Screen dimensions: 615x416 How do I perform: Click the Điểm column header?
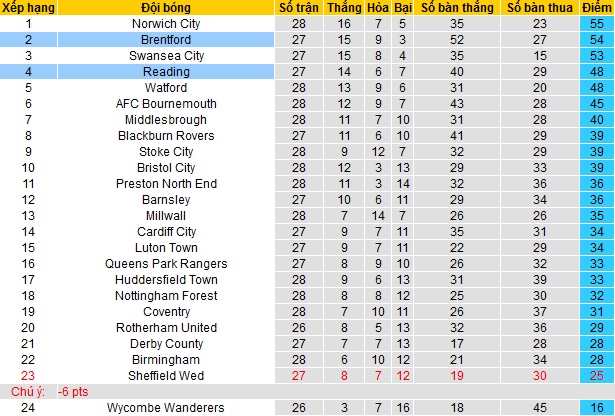point(597,7)
